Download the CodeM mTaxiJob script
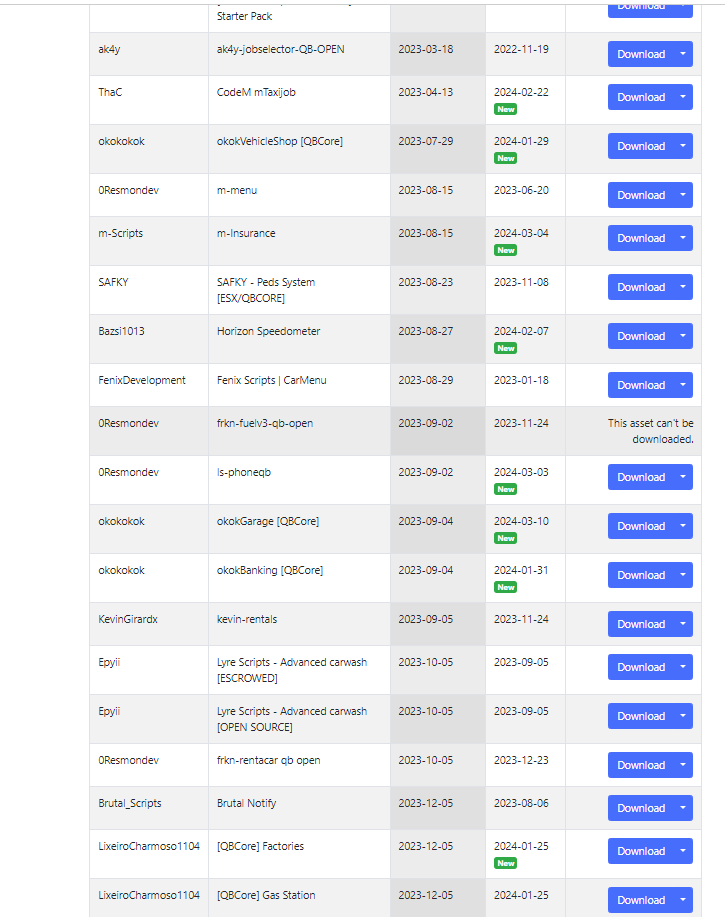Screen dimensions: 725x917 coord(642,97)
